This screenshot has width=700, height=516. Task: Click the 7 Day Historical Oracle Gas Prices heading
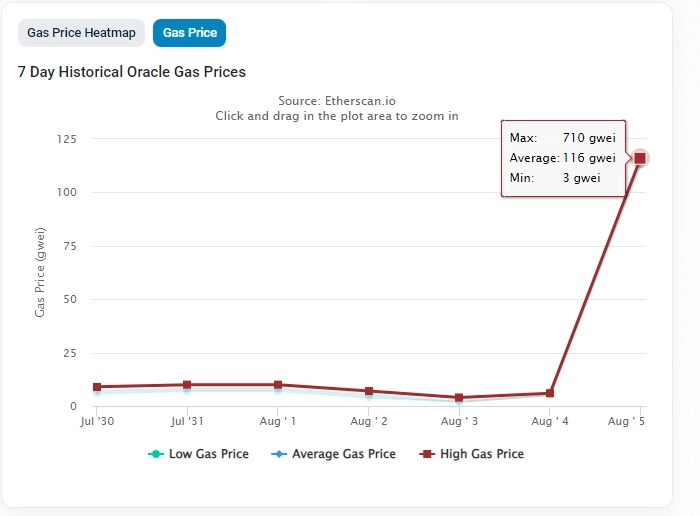pyautogui.click(x=132, y=72)
